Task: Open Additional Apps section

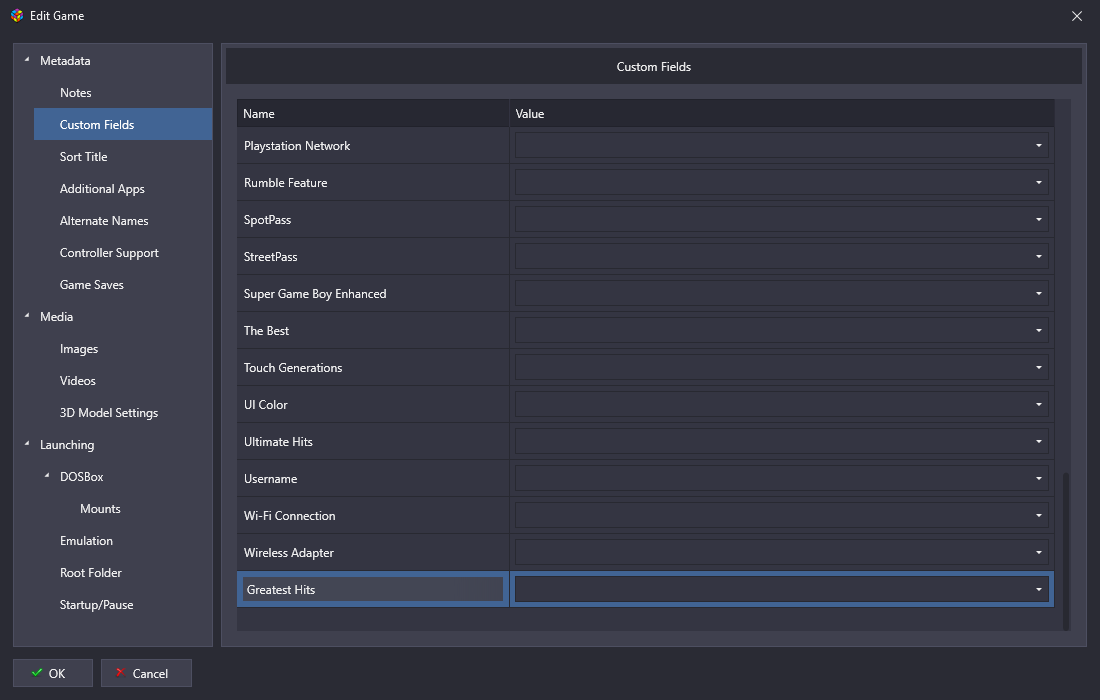Action: click(x=102, y=189)
